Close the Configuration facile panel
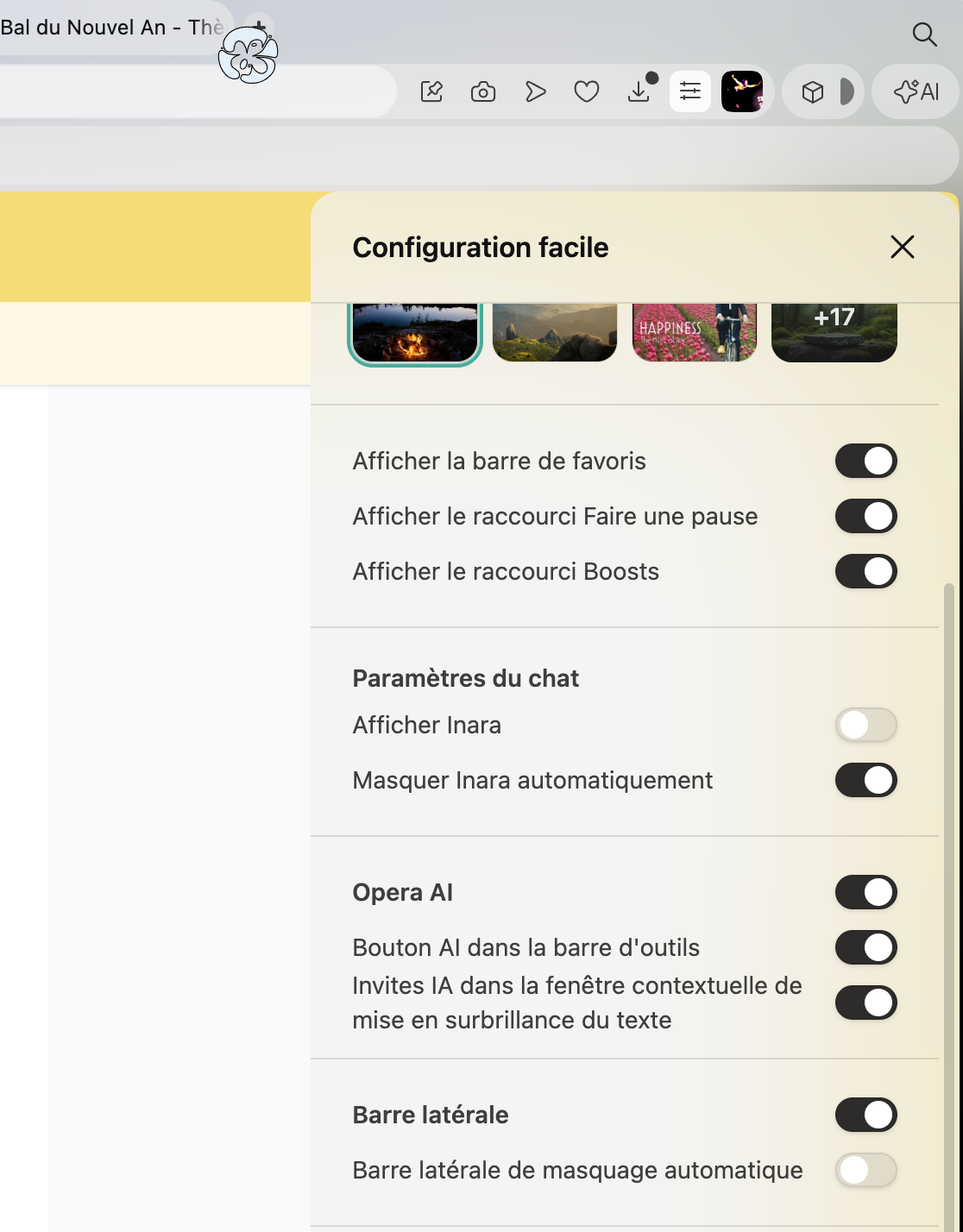Viewport: 963px width, 1232px height. [x=902, y=248]
